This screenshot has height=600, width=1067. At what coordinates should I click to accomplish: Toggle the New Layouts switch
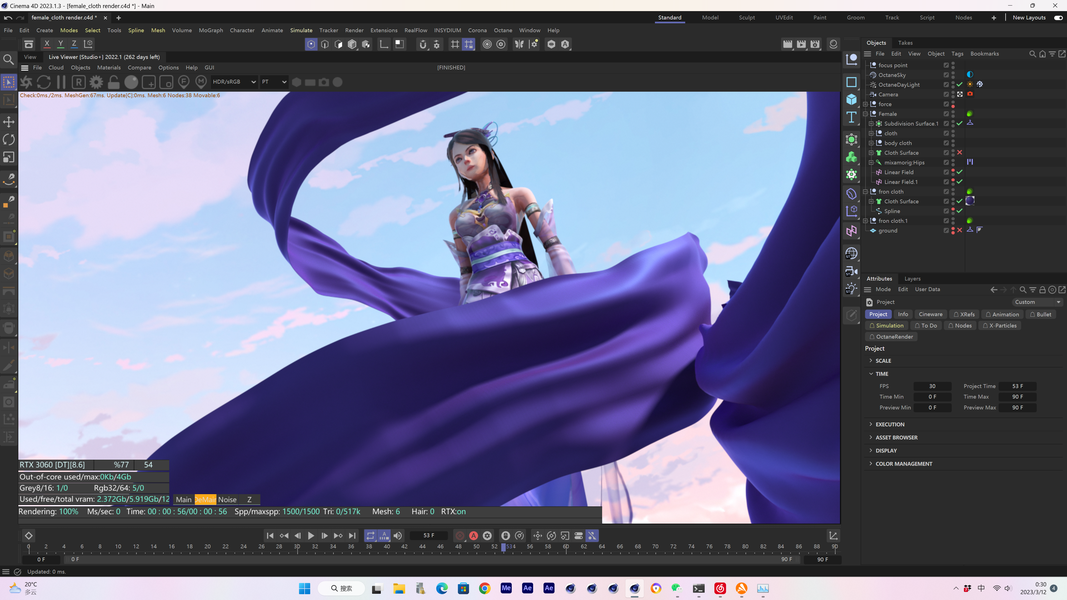coord(1058,18)
